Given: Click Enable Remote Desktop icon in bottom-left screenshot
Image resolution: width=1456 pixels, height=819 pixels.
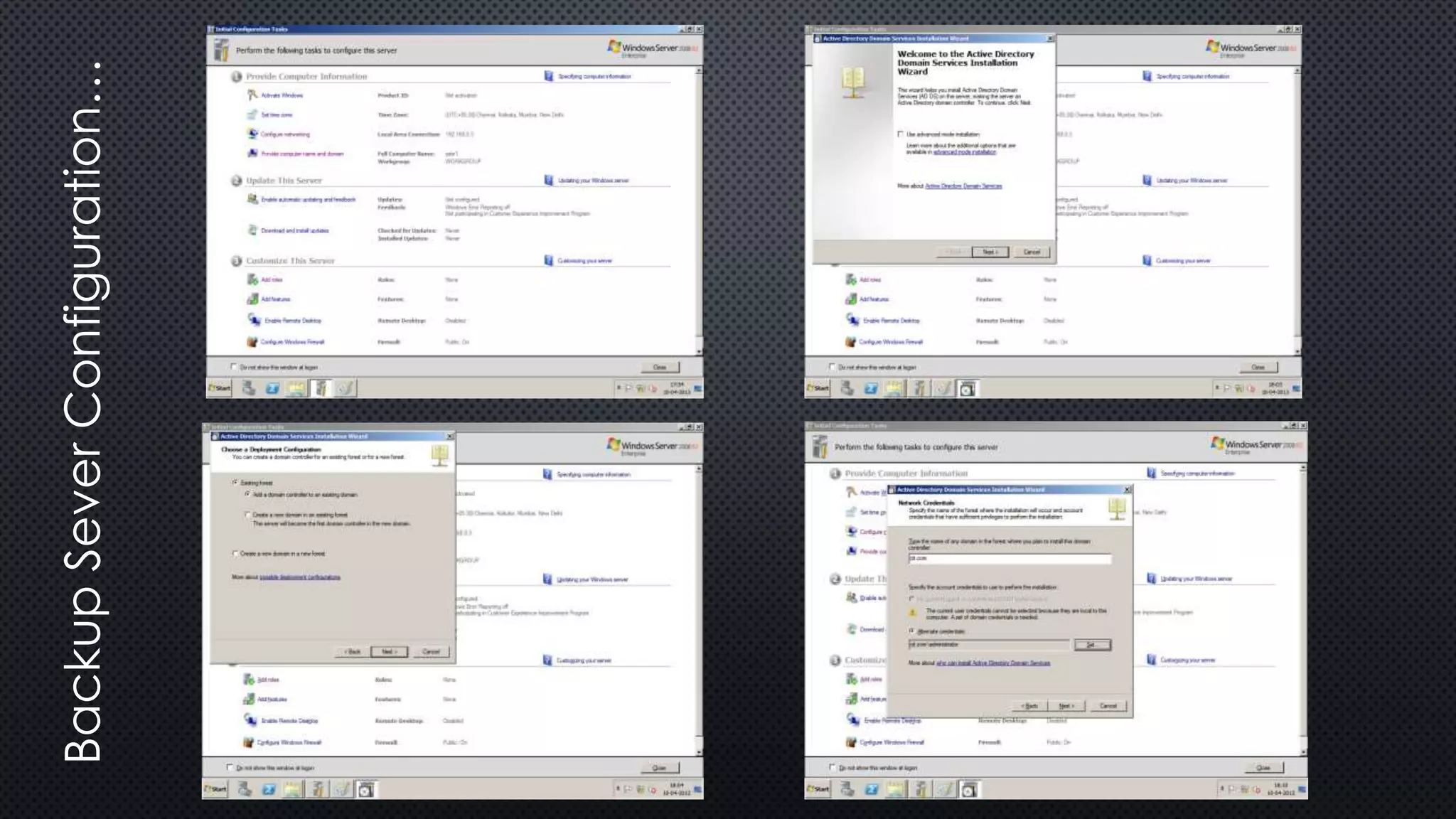Looking at the screenshot, I should 250,720.
